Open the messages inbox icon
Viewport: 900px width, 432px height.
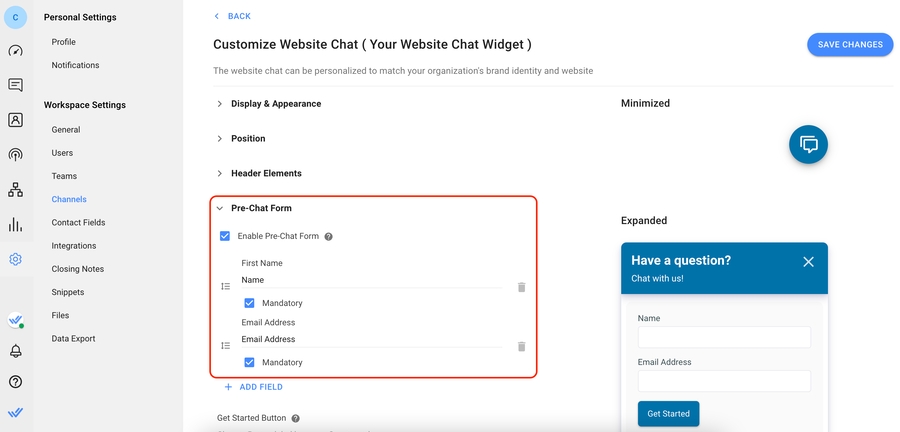click(15, 85)
